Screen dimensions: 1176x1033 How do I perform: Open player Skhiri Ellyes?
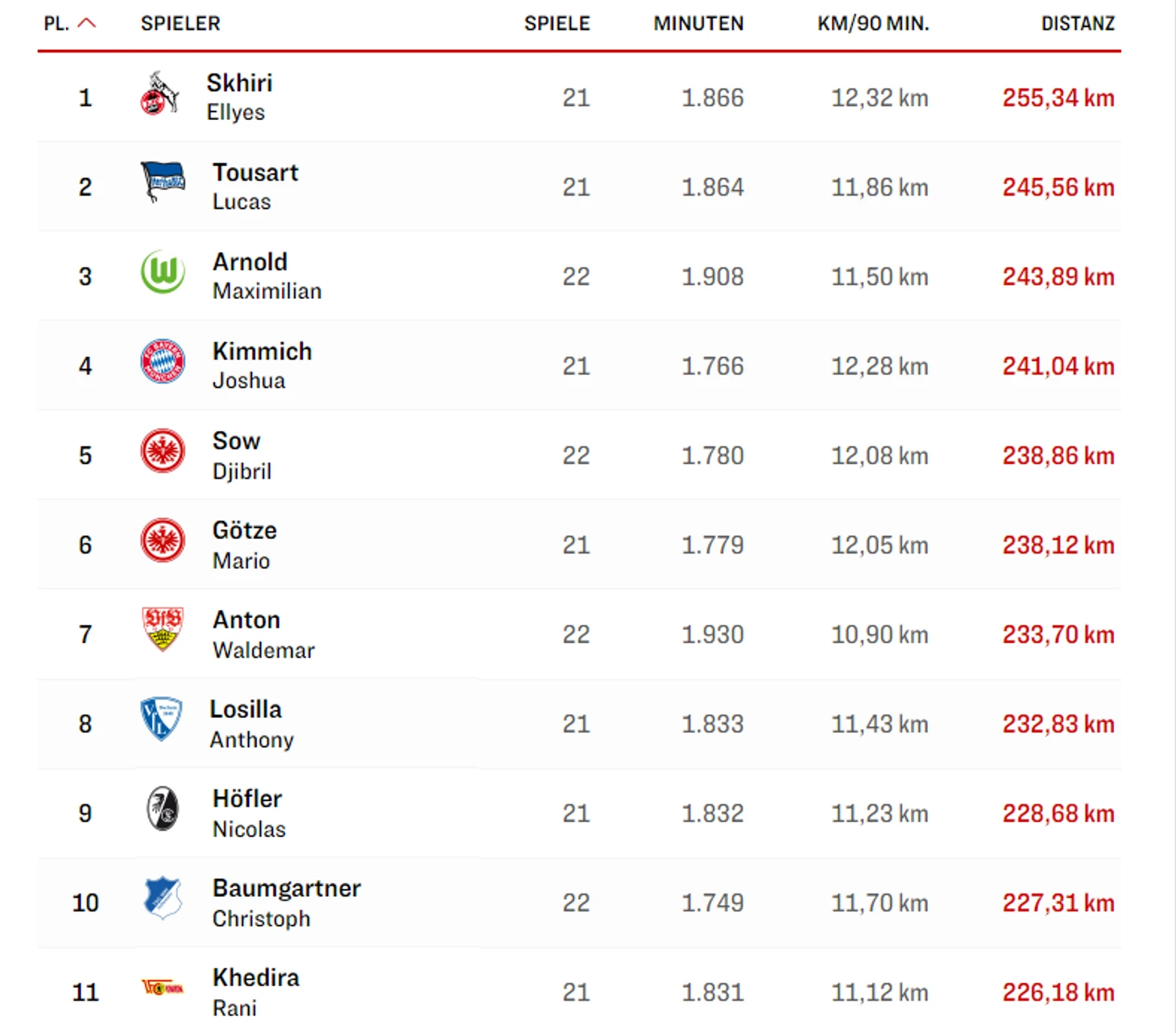(x=239, y=97)
